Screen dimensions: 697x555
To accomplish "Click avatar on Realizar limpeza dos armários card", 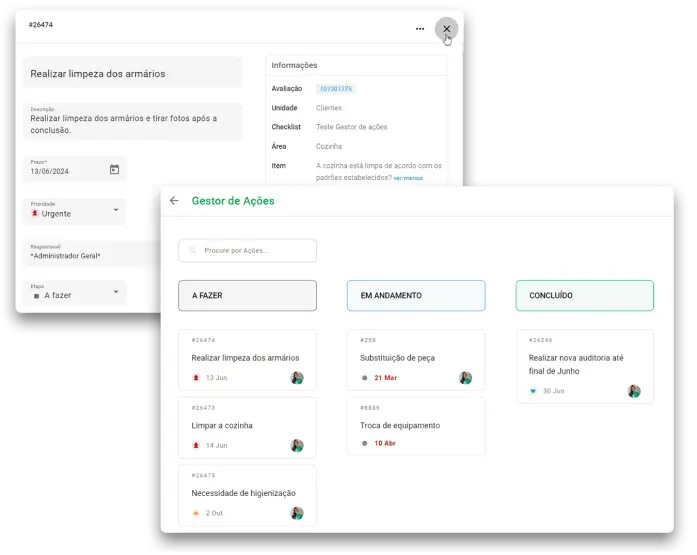I will [297, 378].
